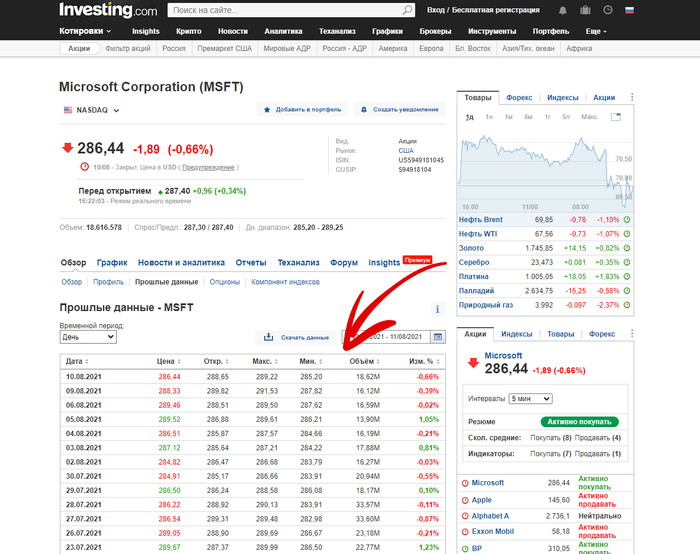This screenshot has height=554, width=700.
Task: Click the clock icon in header
Action: pos(608,10)
